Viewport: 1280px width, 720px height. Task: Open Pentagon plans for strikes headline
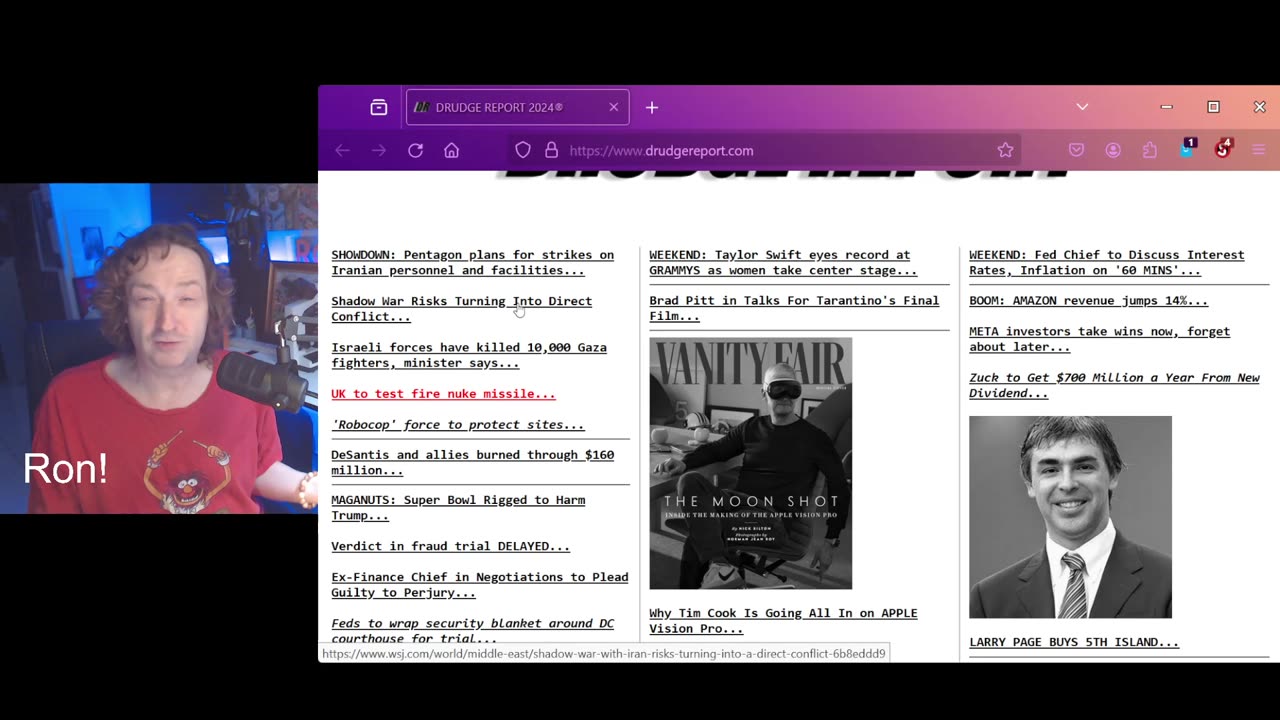point(472,262)
